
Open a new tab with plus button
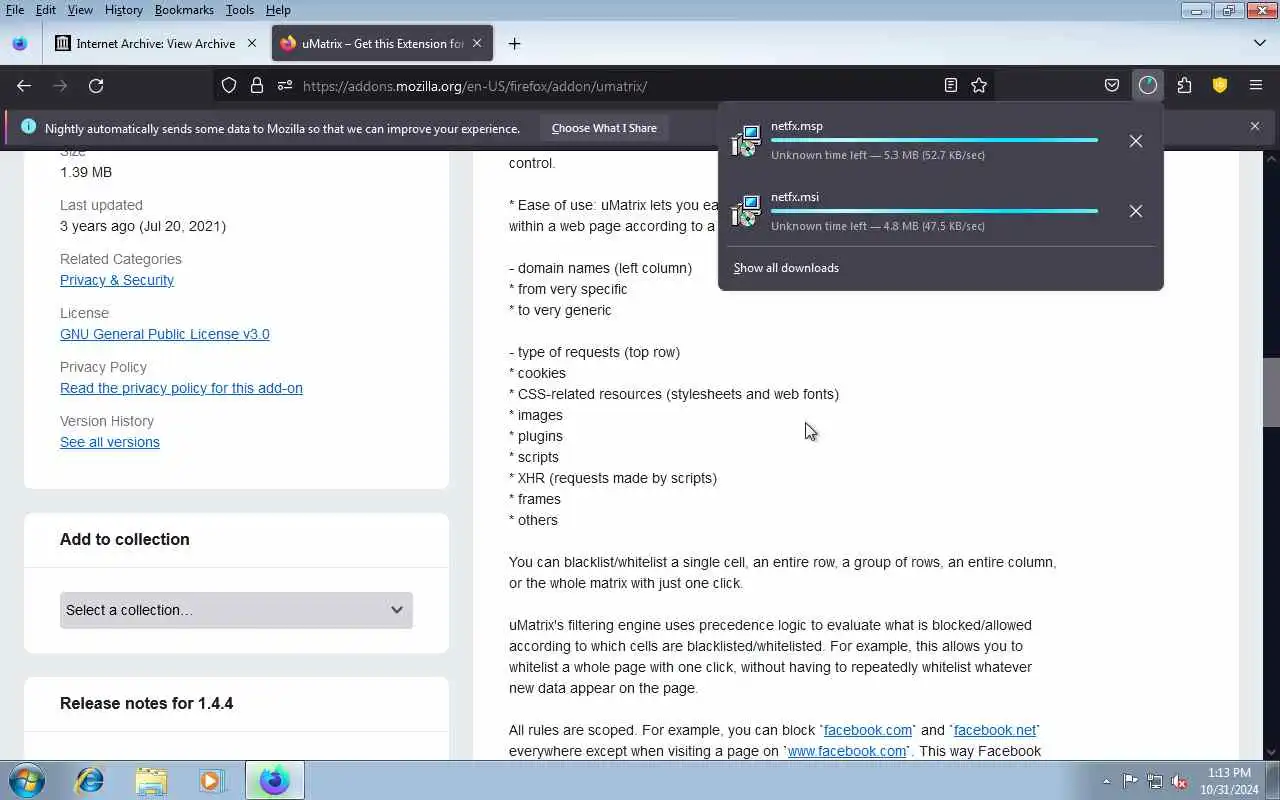click(x=514, y=44)
